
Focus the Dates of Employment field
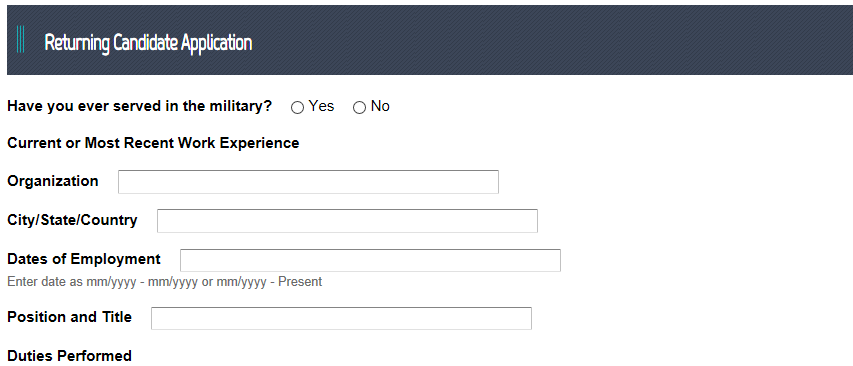(x=370, y=260)
